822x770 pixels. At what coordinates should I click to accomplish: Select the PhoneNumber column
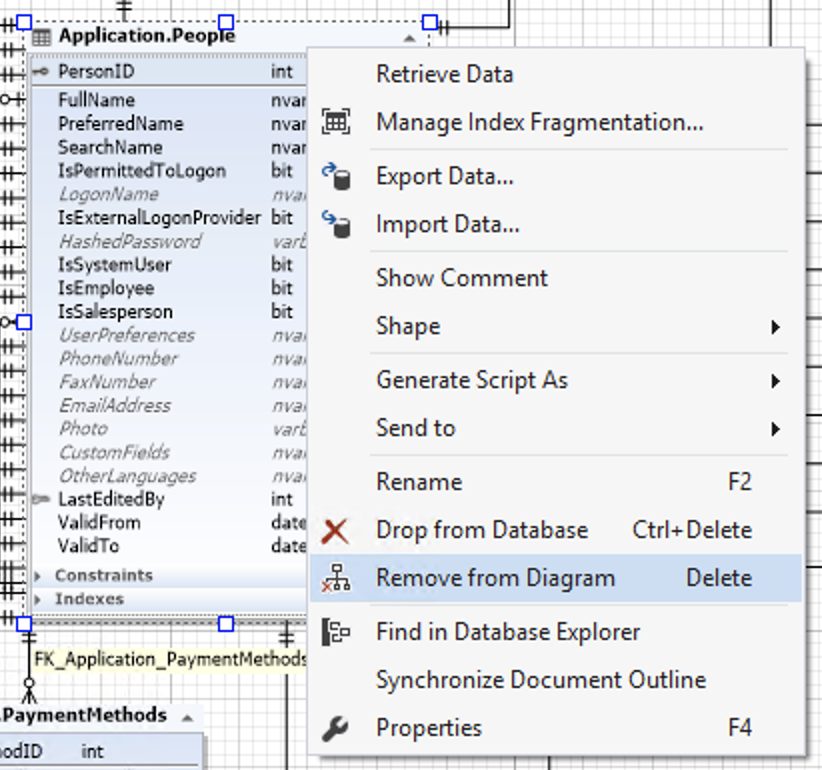(x=169, y=359)
